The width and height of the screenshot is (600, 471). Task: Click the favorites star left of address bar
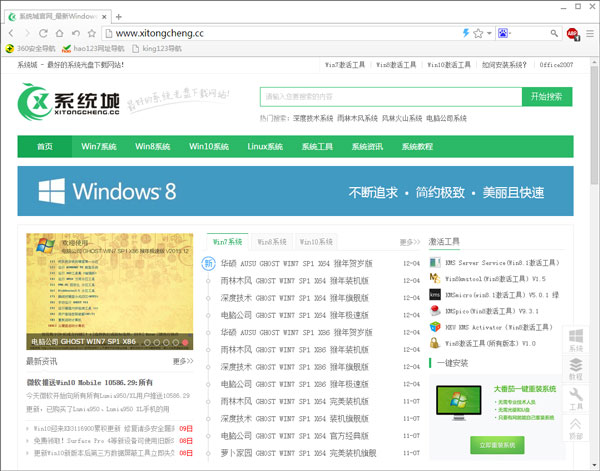tap(92, 33)
